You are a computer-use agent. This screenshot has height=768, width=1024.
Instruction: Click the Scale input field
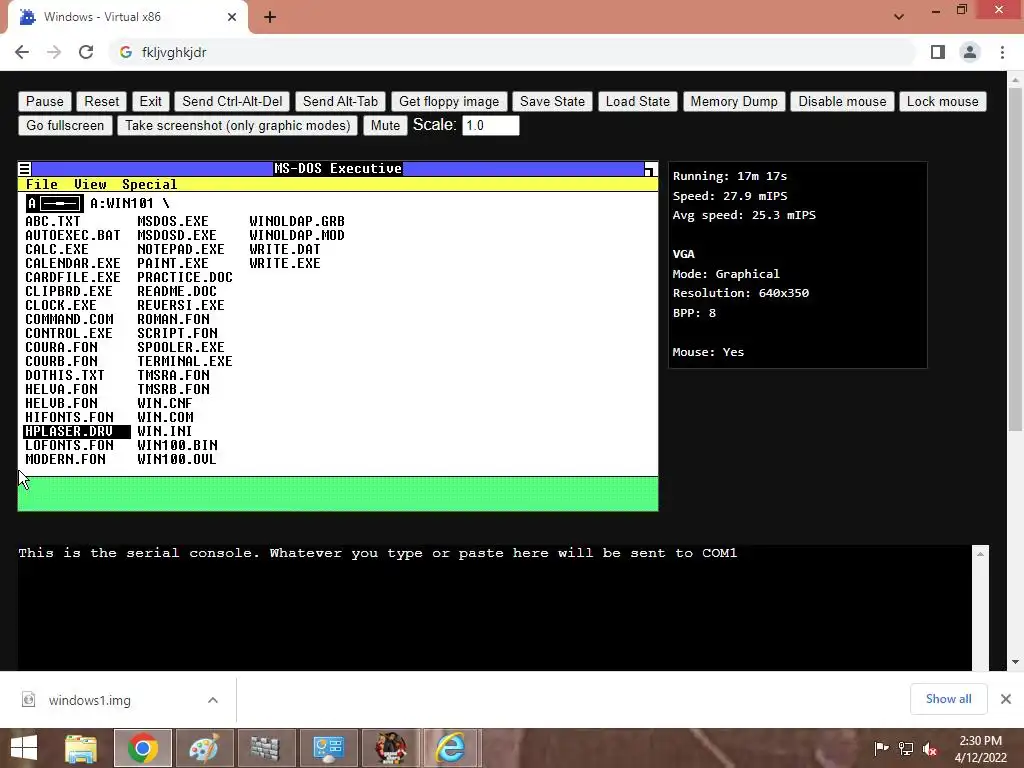490,125
